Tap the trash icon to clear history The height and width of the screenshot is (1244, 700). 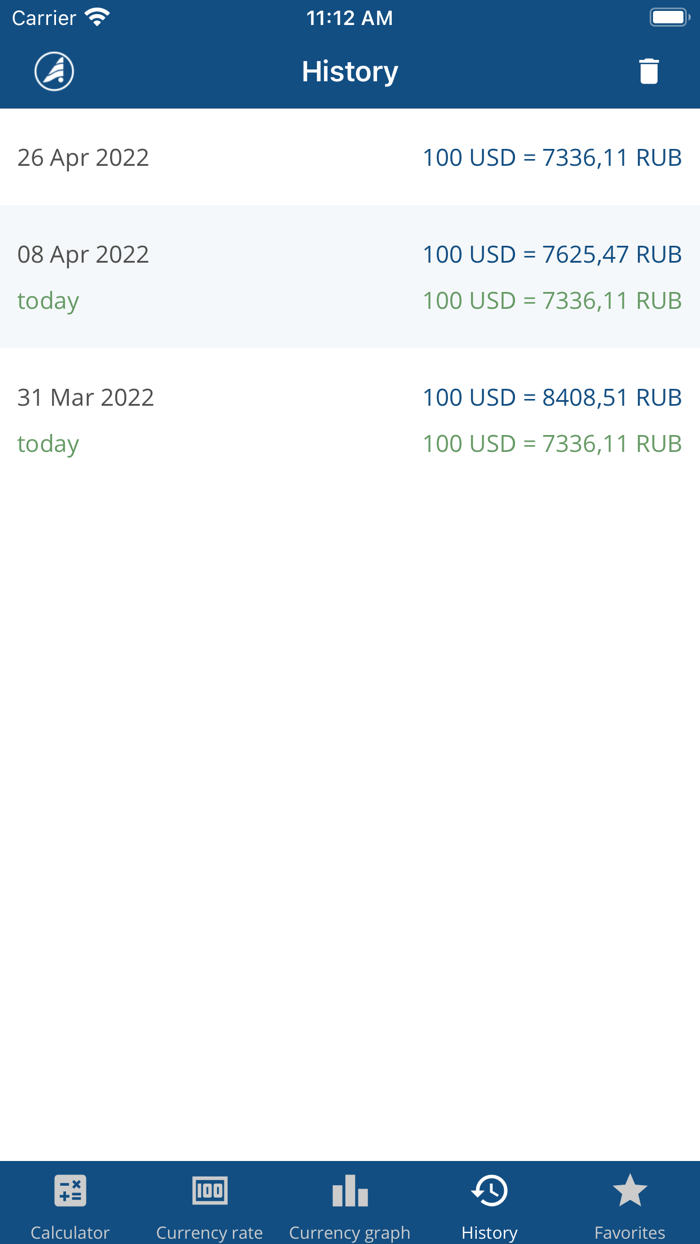[649, 71]
